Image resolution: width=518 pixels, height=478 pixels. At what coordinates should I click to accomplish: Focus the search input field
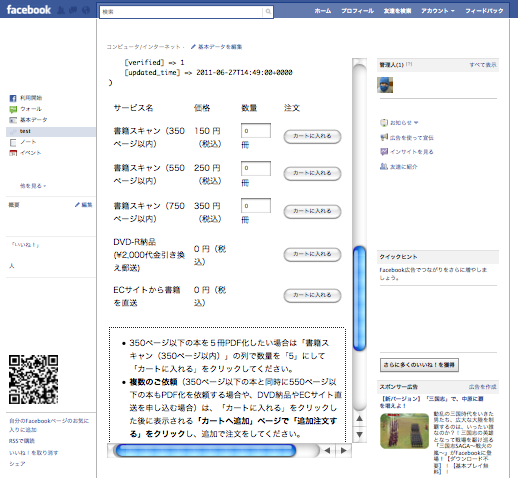[181, 12]
